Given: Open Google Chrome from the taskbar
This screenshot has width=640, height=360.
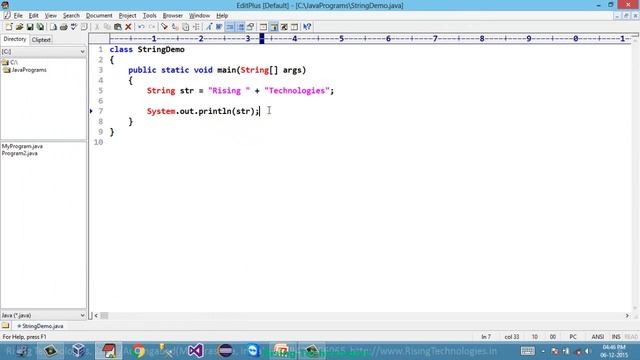Looking at the screenshot, I should [x=138, y=351].
